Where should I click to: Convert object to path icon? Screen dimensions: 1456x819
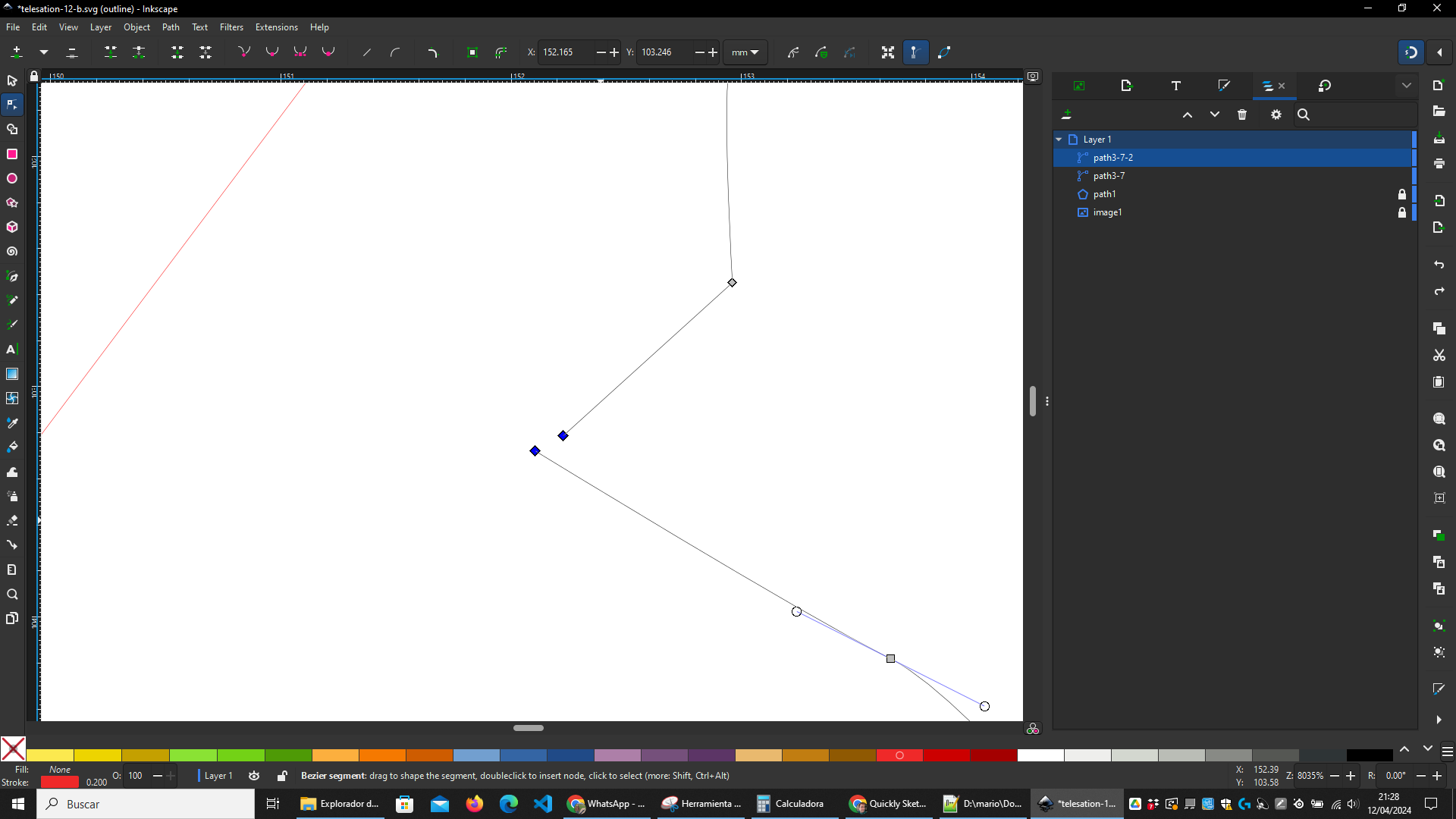click(x=472, y=52)
